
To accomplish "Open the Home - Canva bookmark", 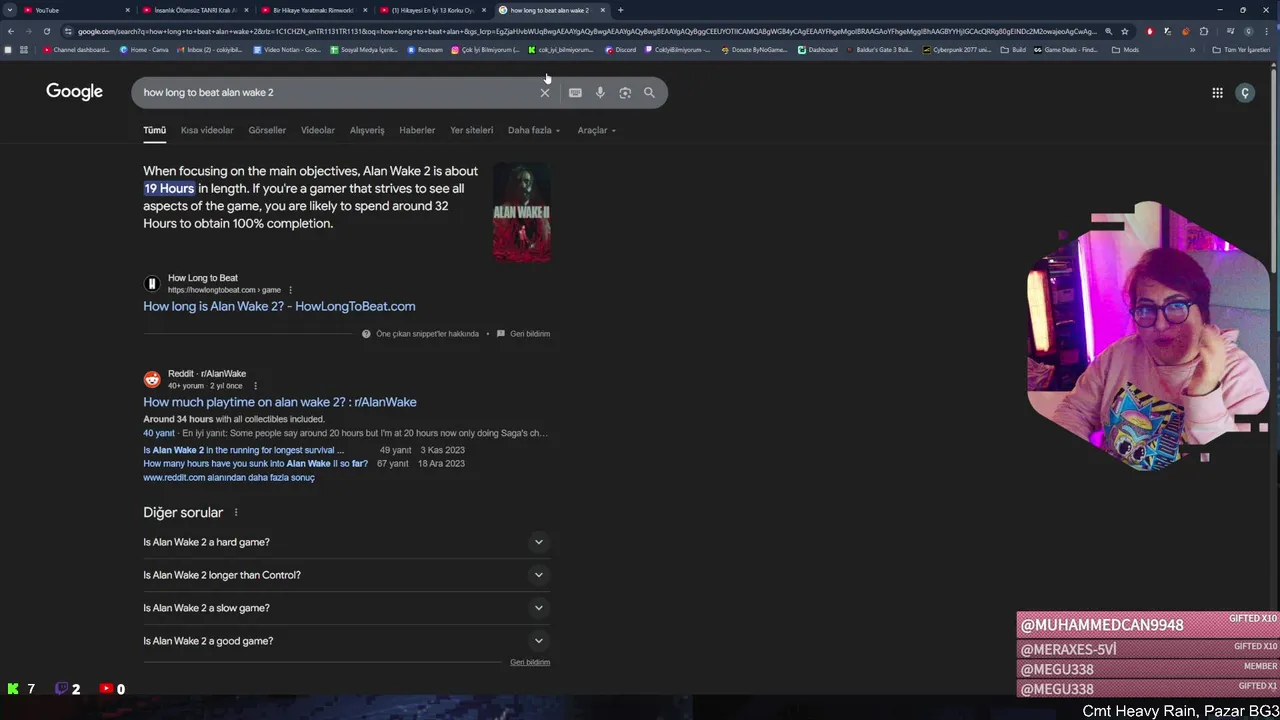I will pyautogui.click(x=144, y=49).
